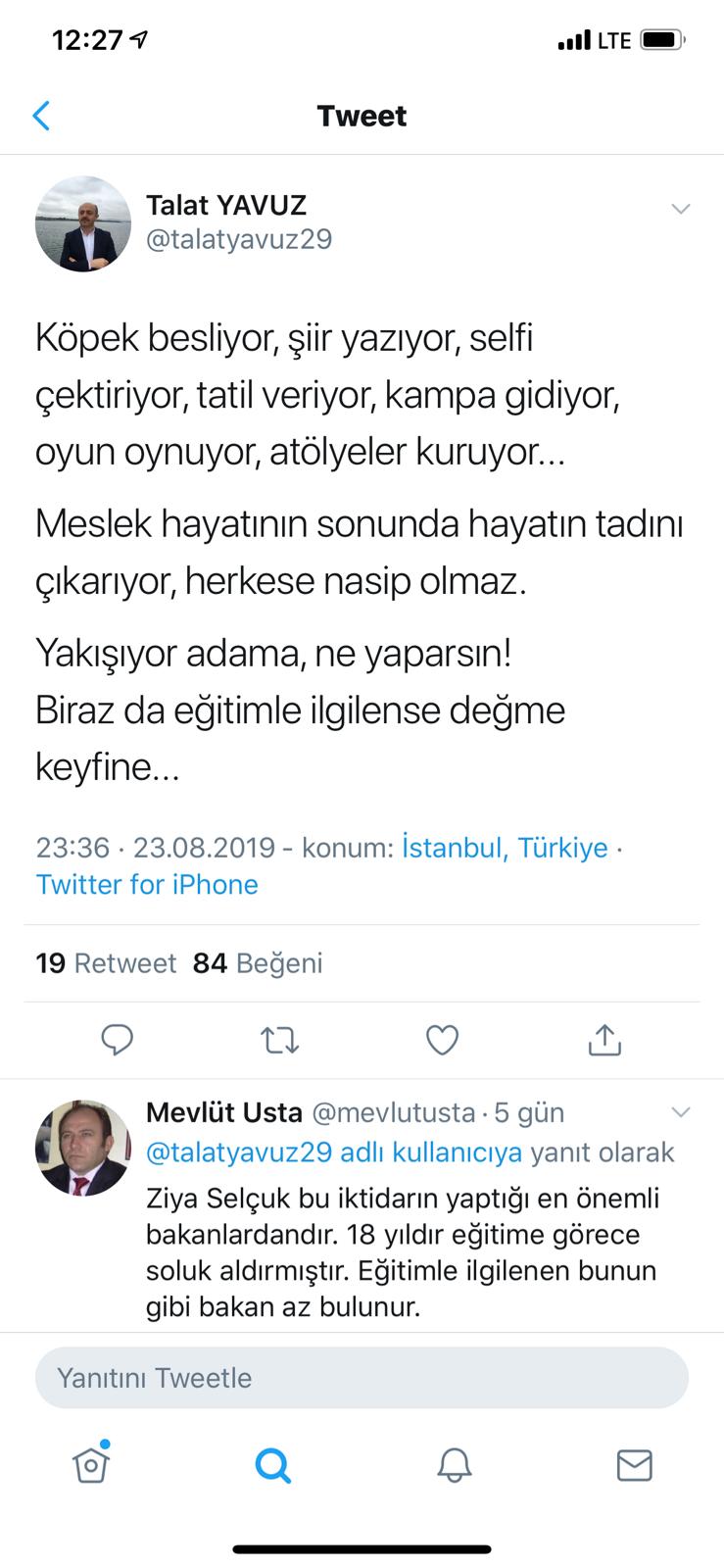The image size is (724, 1568).
Task: Open Notifications via the bell icon
Action: (453, 1465)
